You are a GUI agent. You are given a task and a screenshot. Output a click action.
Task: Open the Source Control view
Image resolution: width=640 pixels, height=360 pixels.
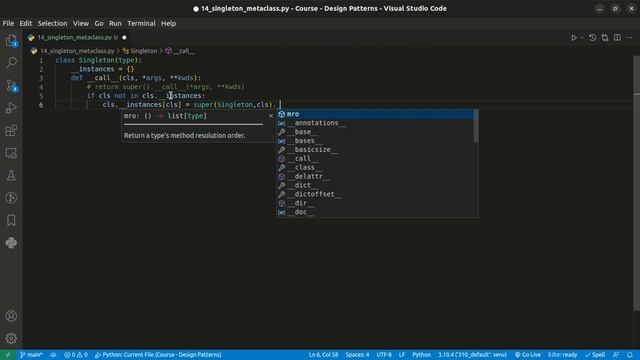click(11, 85)
